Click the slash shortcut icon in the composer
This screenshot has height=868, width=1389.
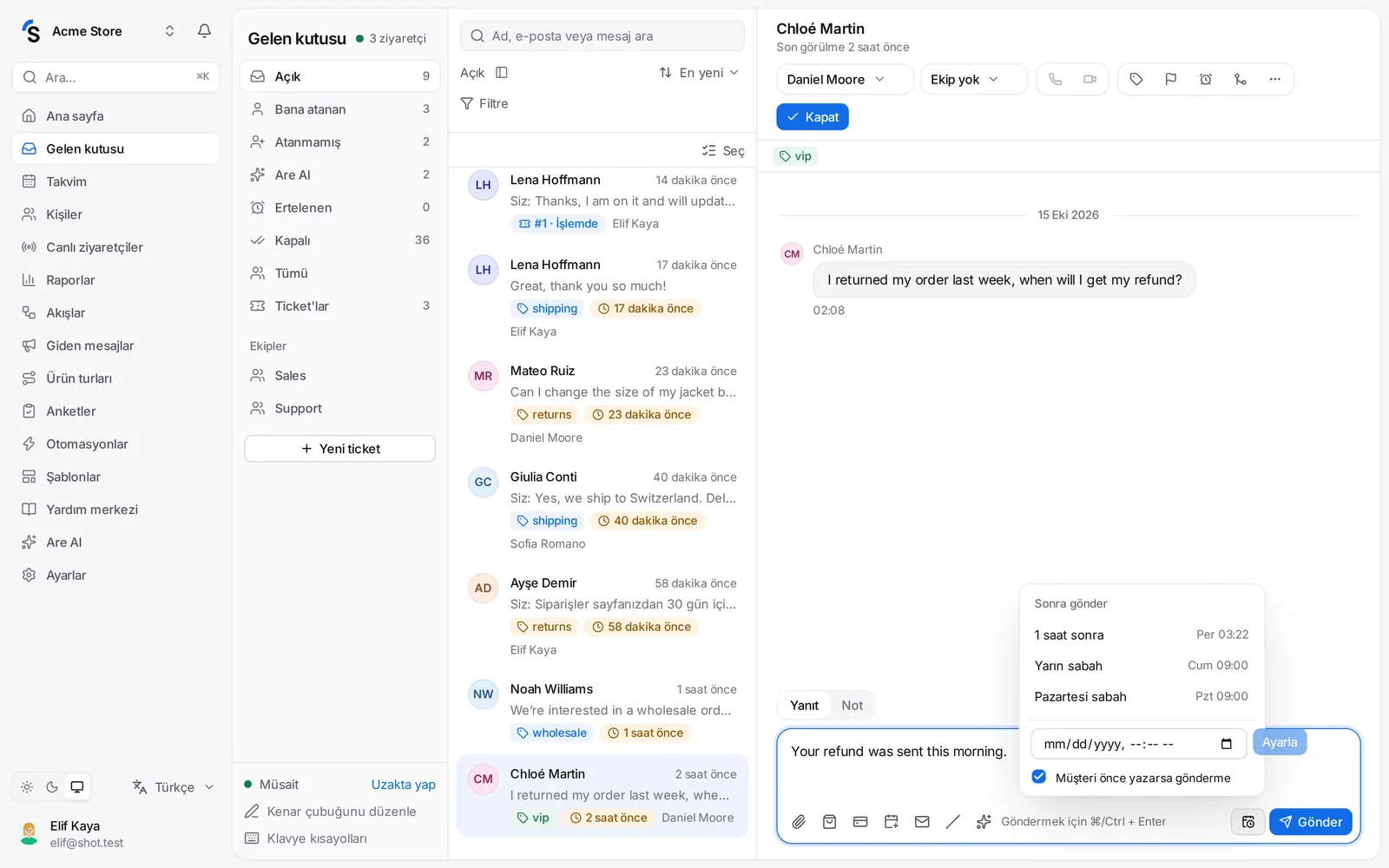point(952,821)
